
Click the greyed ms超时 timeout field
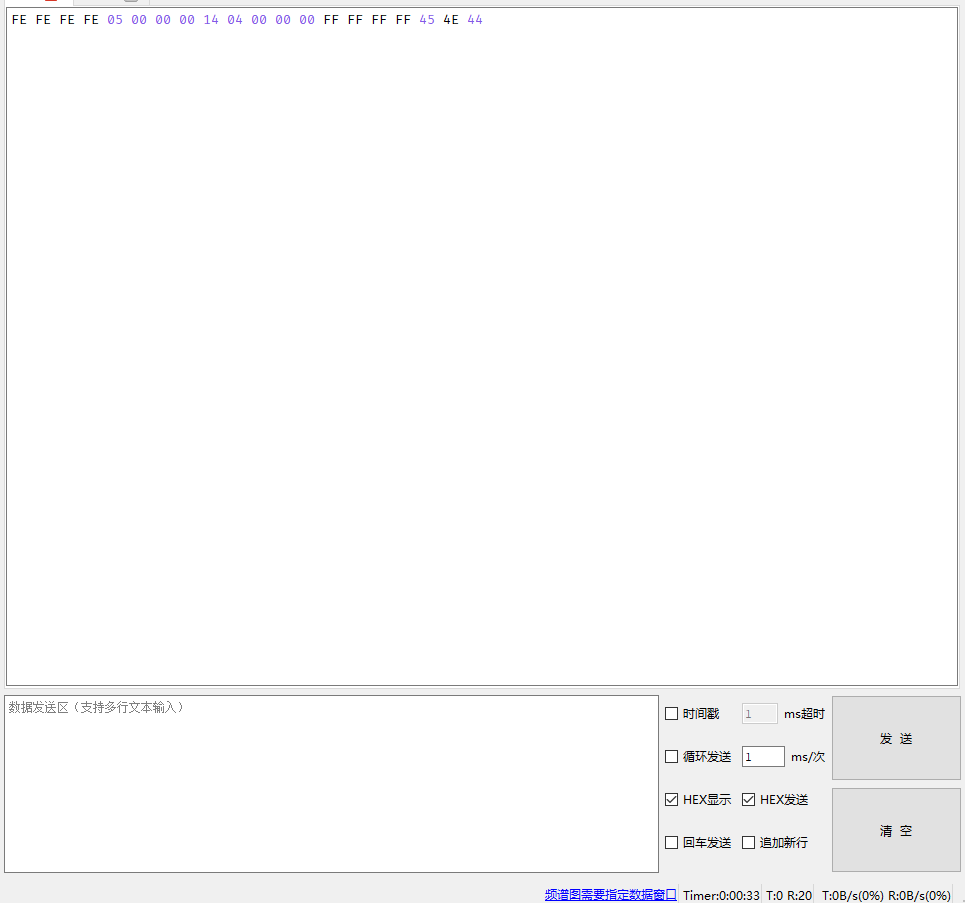pos(758,713)
